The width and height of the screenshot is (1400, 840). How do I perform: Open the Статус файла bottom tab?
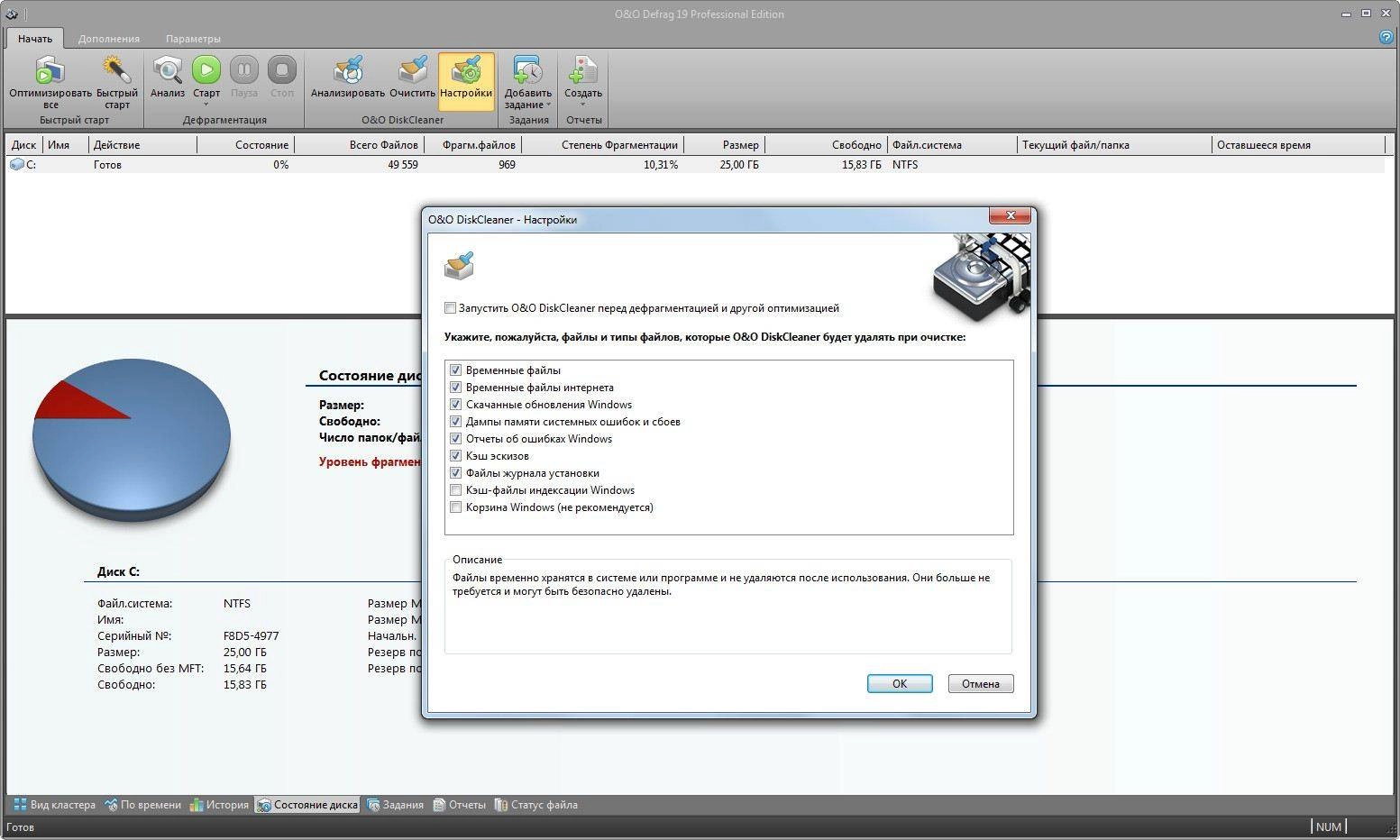coord(536,805)
